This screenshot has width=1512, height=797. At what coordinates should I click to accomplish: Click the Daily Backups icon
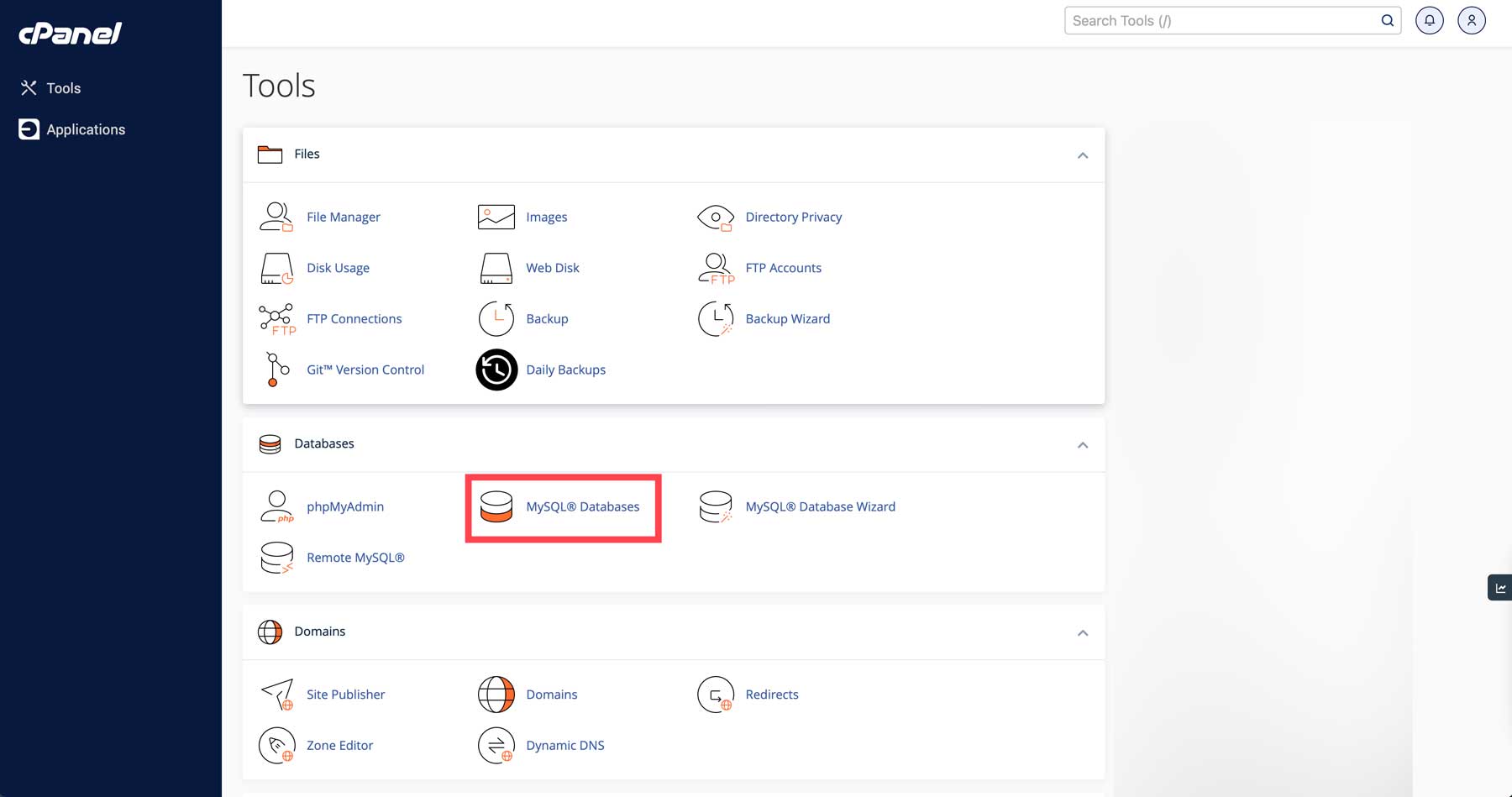click(496, 370)
